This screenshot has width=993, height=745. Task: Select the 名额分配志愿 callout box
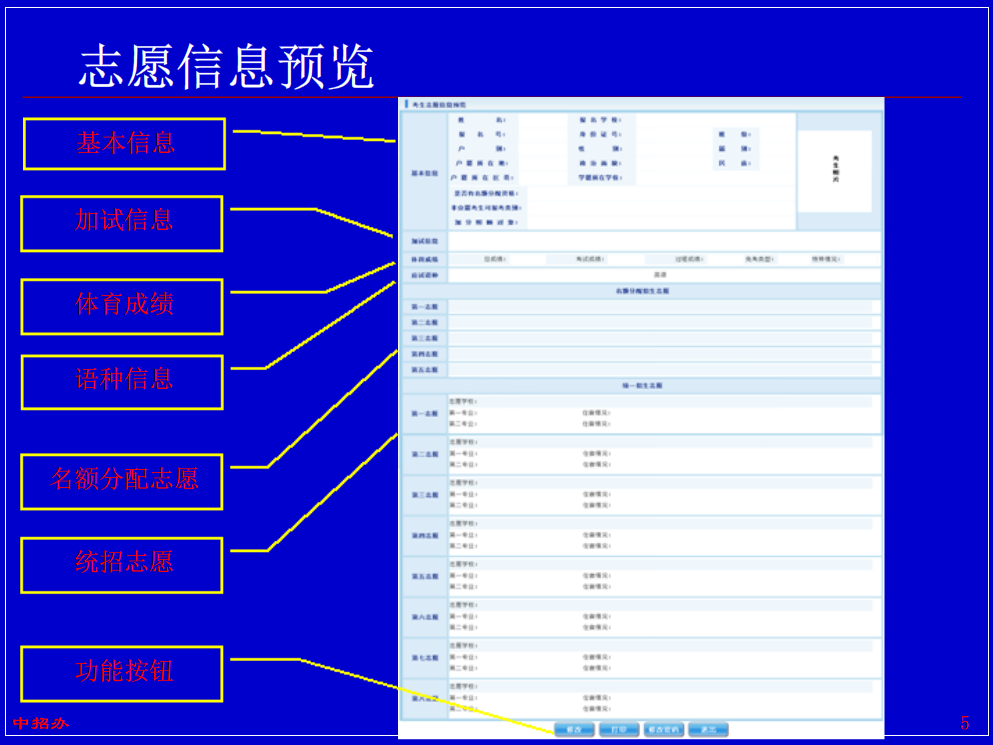(123, 481)
